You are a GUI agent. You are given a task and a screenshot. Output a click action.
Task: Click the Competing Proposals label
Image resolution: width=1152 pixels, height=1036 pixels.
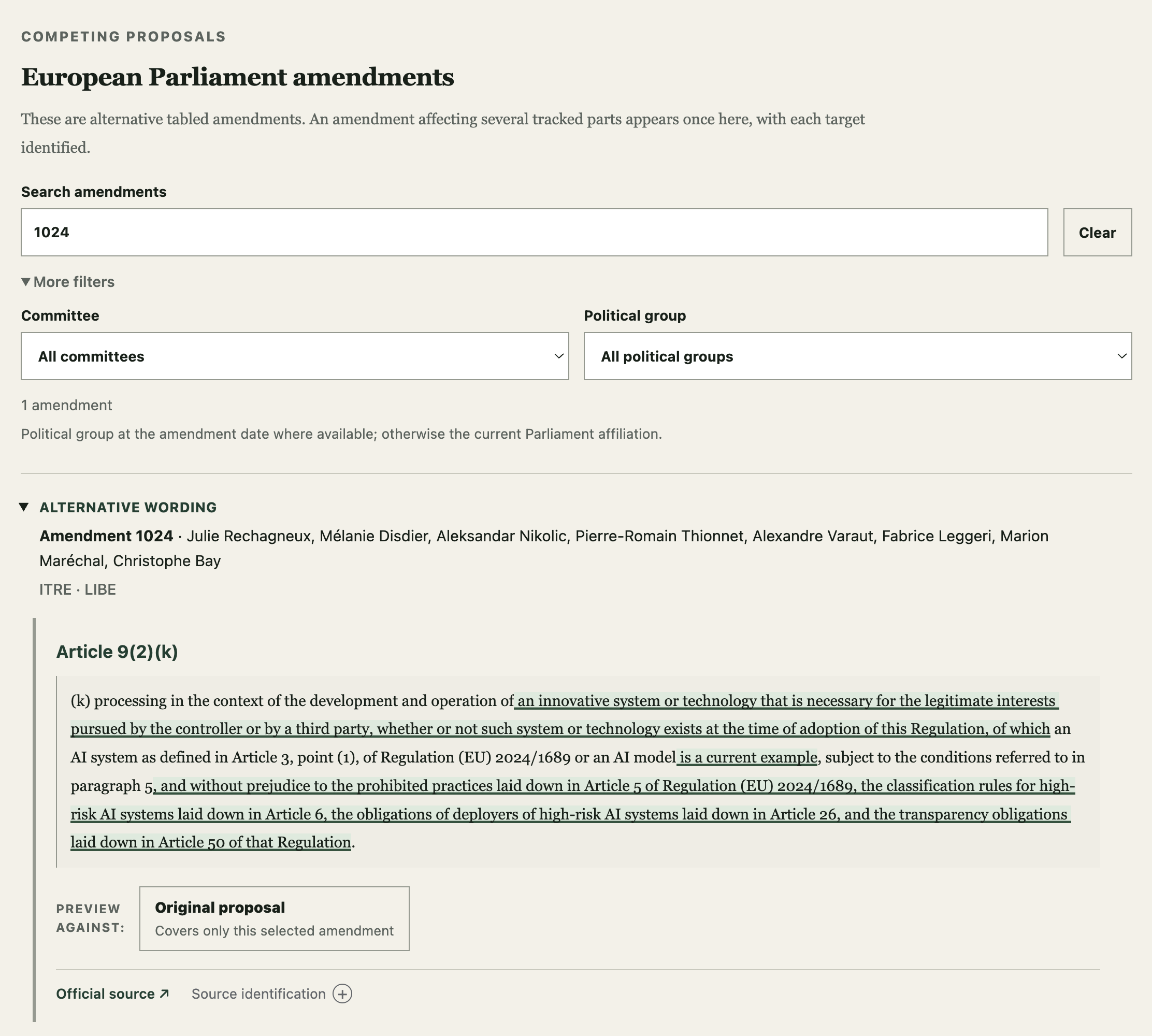(123, 36)
